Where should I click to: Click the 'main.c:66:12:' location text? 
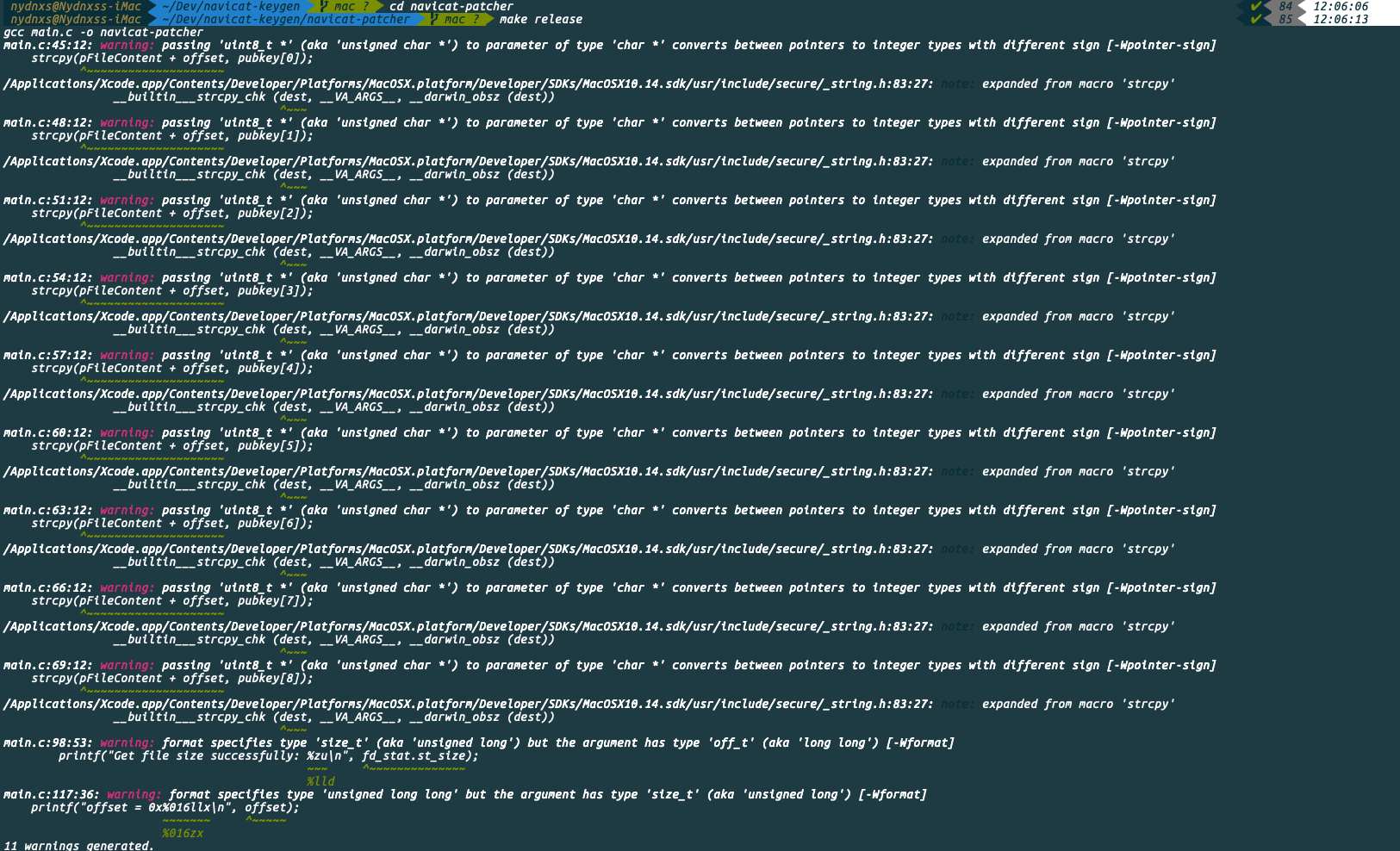coord(48,587)
